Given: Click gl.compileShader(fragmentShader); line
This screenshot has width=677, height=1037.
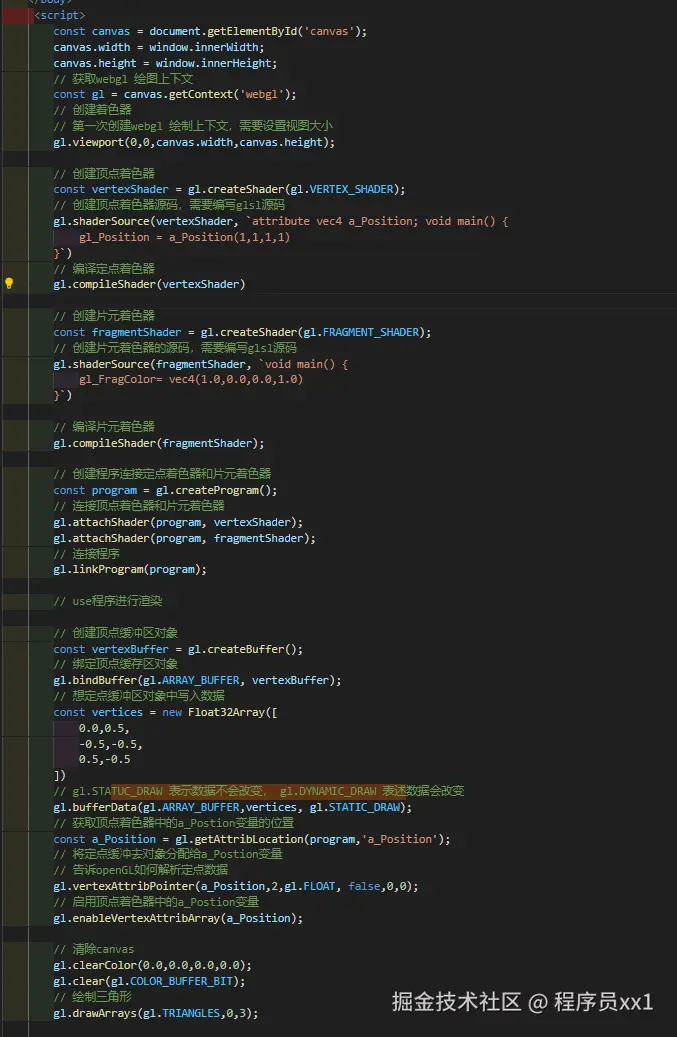Looking at the screenshot, I should (159, 443).
